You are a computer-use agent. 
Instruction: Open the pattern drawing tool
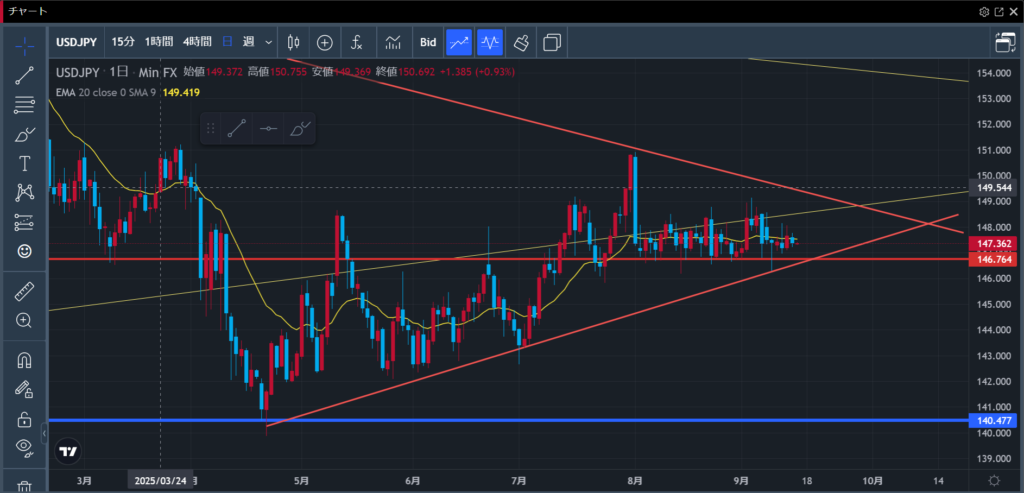click(x=24, y=193)
